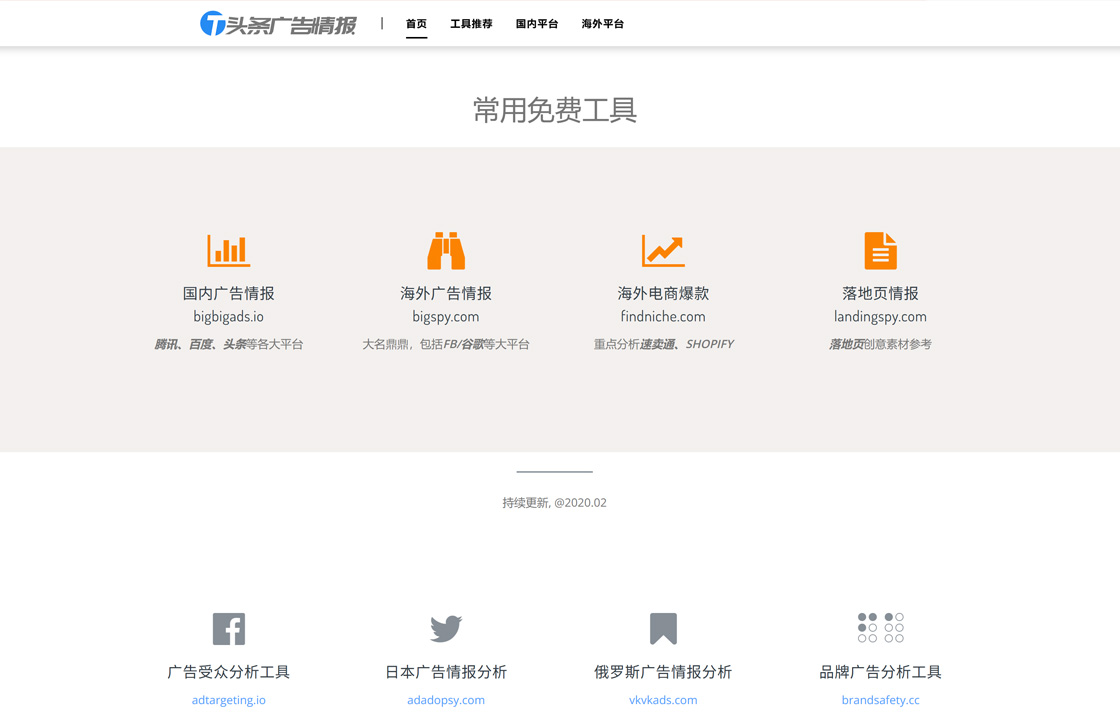Visit the bigspy.com link

coord(446,316)
